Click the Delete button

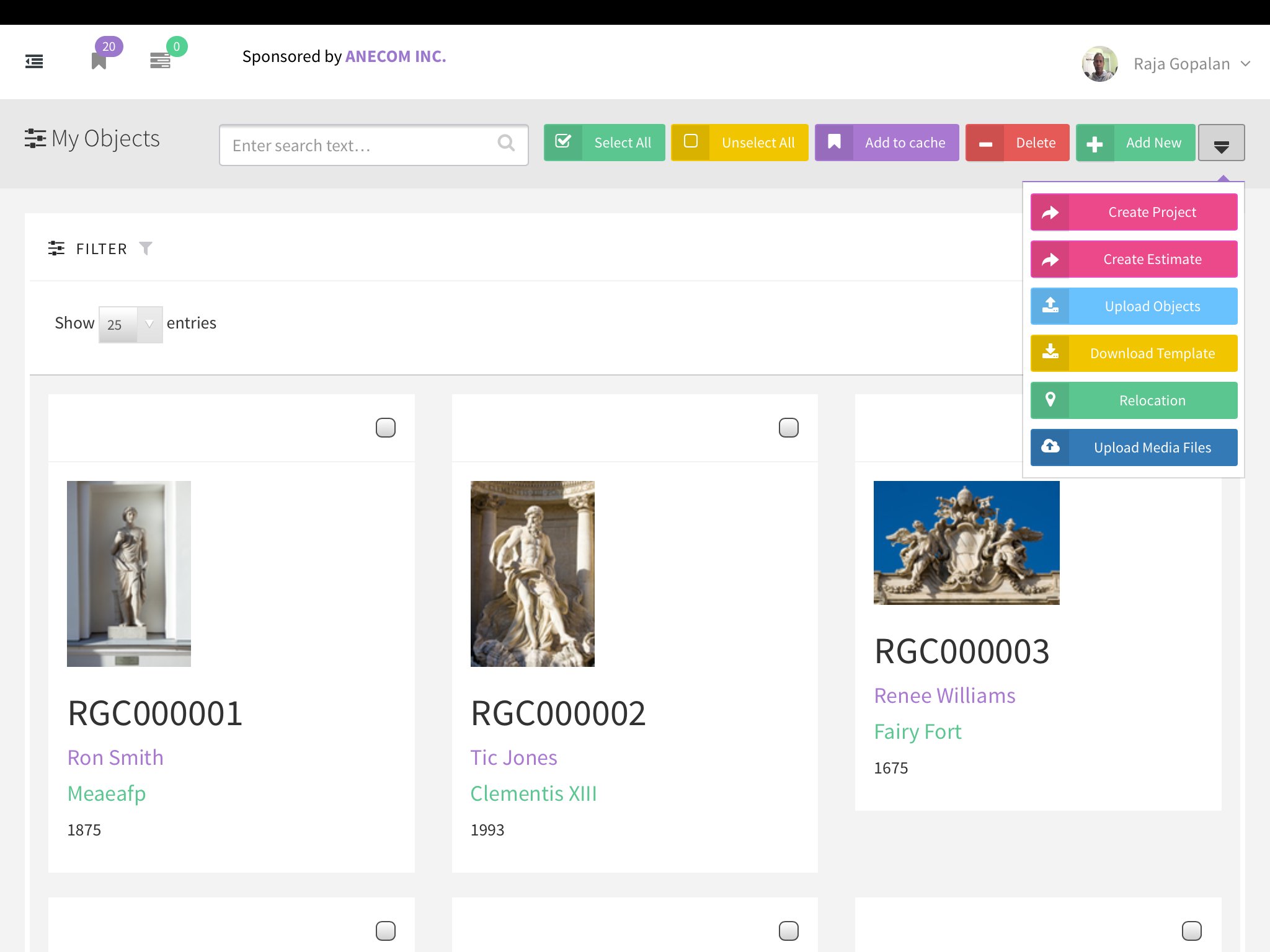(1017, 143)
